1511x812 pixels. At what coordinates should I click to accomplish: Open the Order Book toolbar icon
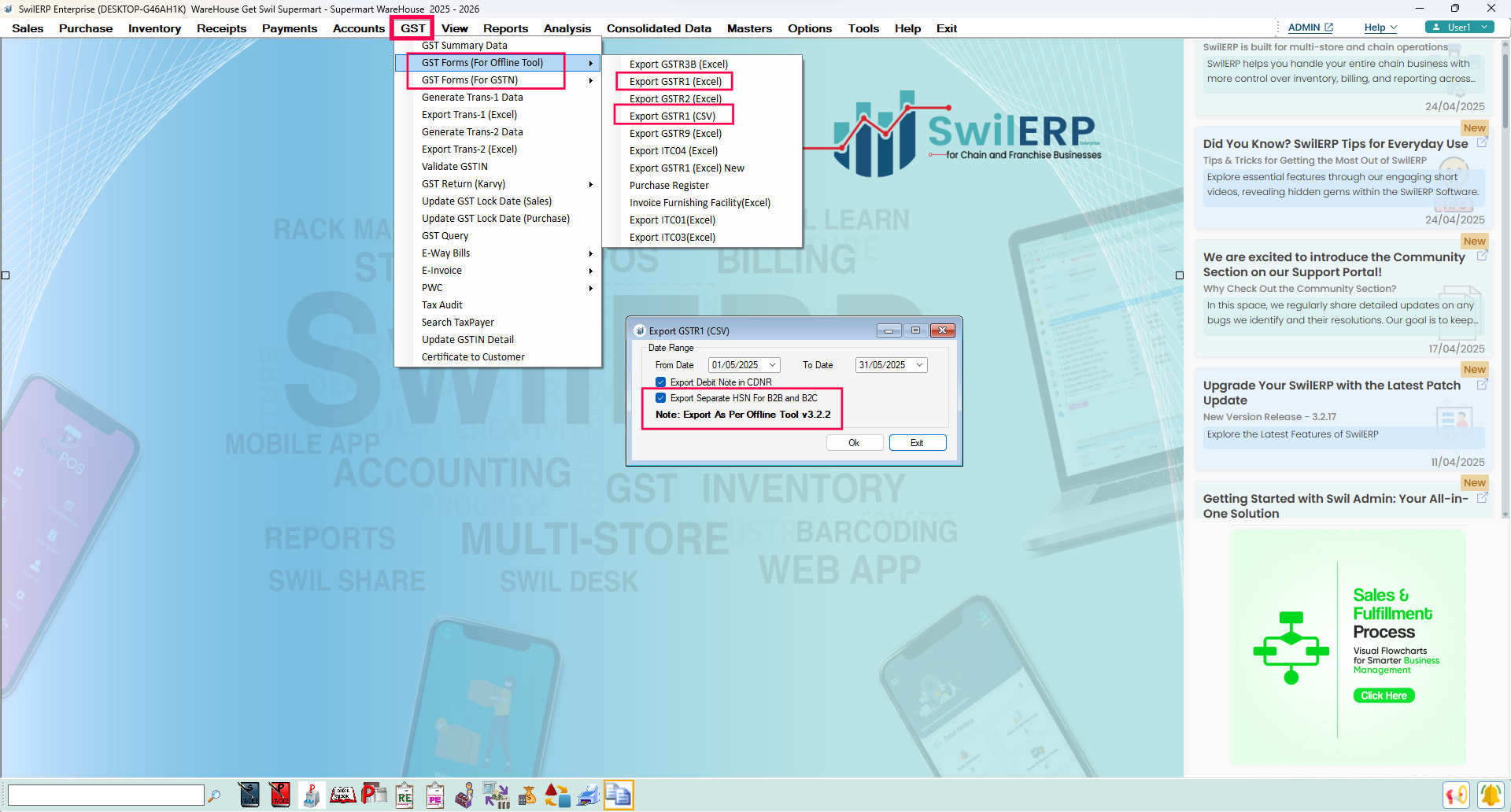(342, 795)
